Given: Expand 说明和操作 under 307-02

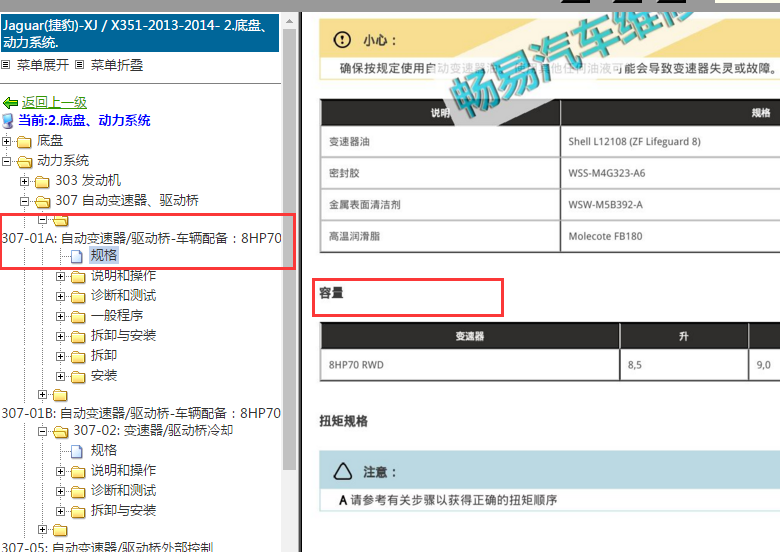Looking at the screenshot, I should 60,471.
